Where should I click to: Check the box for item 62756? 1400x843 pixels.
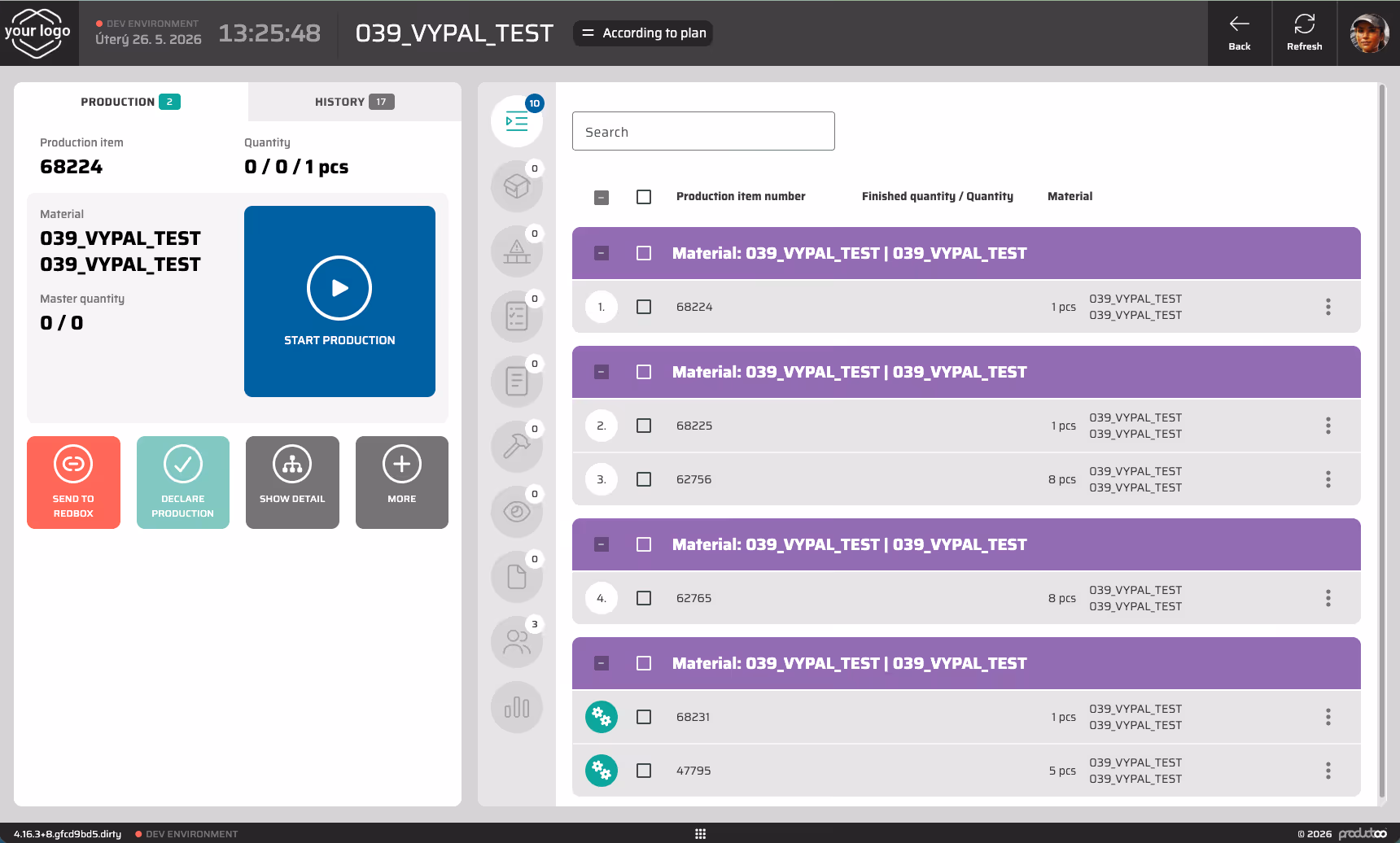644,479
